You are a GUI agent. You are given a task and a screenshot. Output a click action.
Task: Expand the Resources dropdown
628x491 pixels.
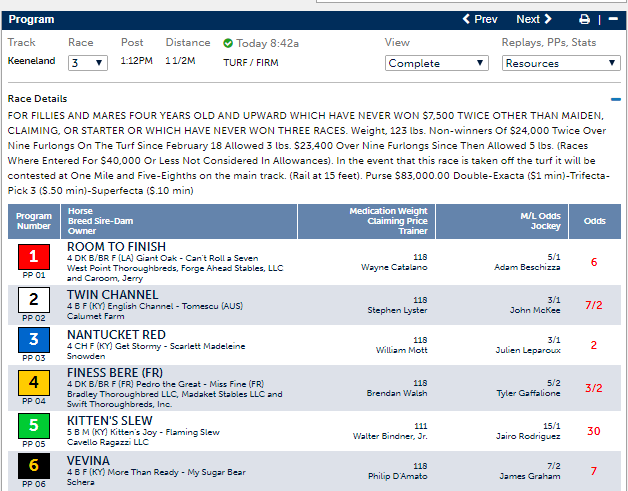pos(560,63)
